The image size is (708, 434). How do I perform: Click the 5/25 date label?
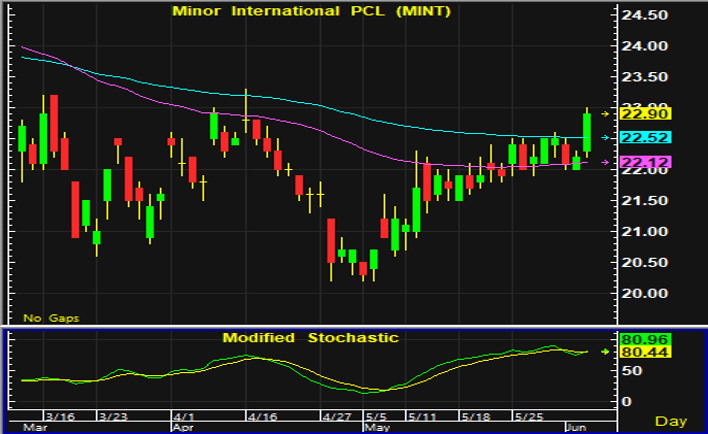529,416
